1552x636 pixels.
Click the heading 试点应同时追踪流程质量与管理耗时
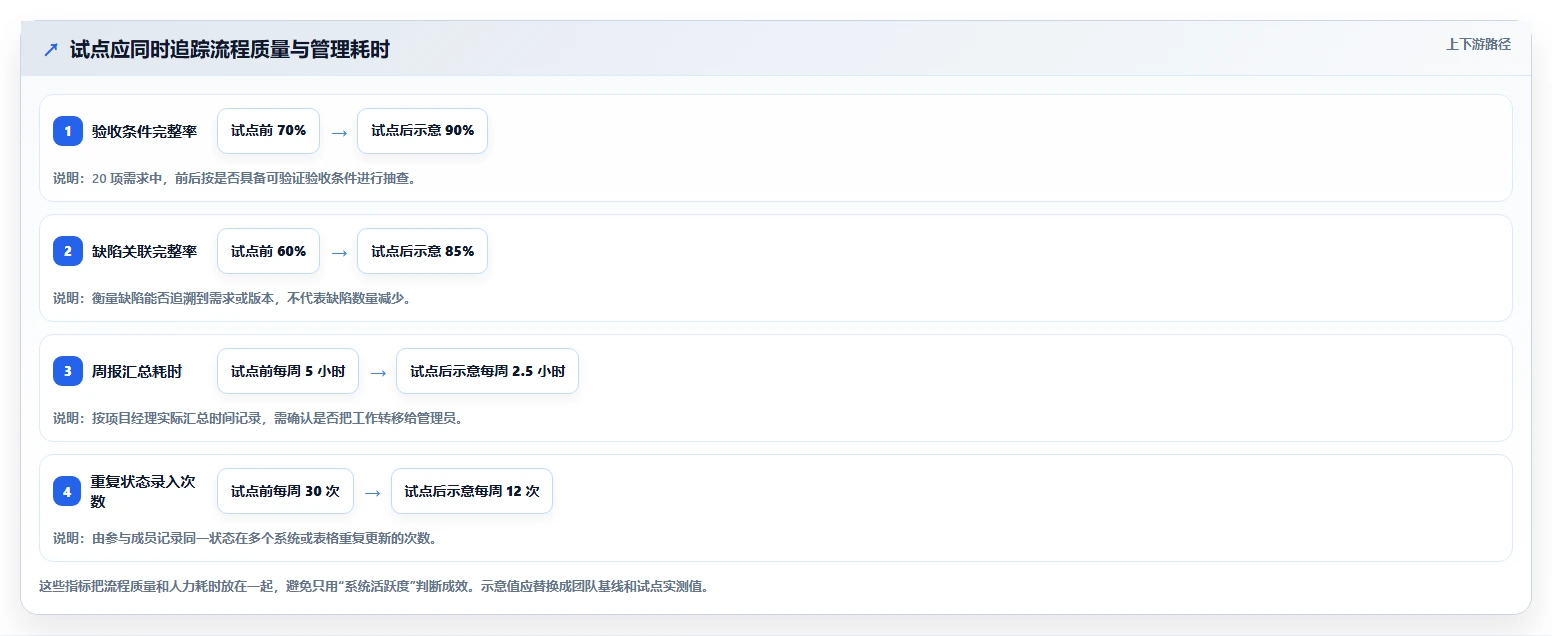point(230,50)
